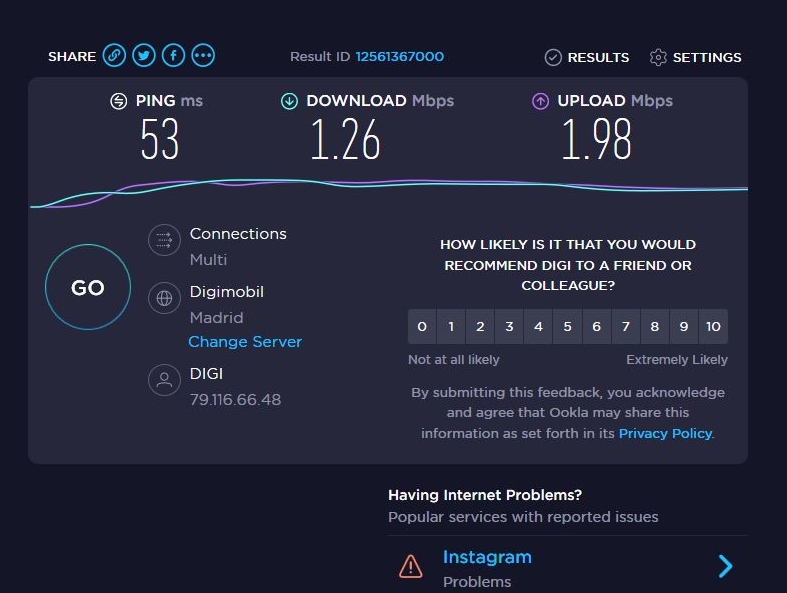
Task: Choose rating 7 for DIGI recommendation
Action: click(626, 327)
